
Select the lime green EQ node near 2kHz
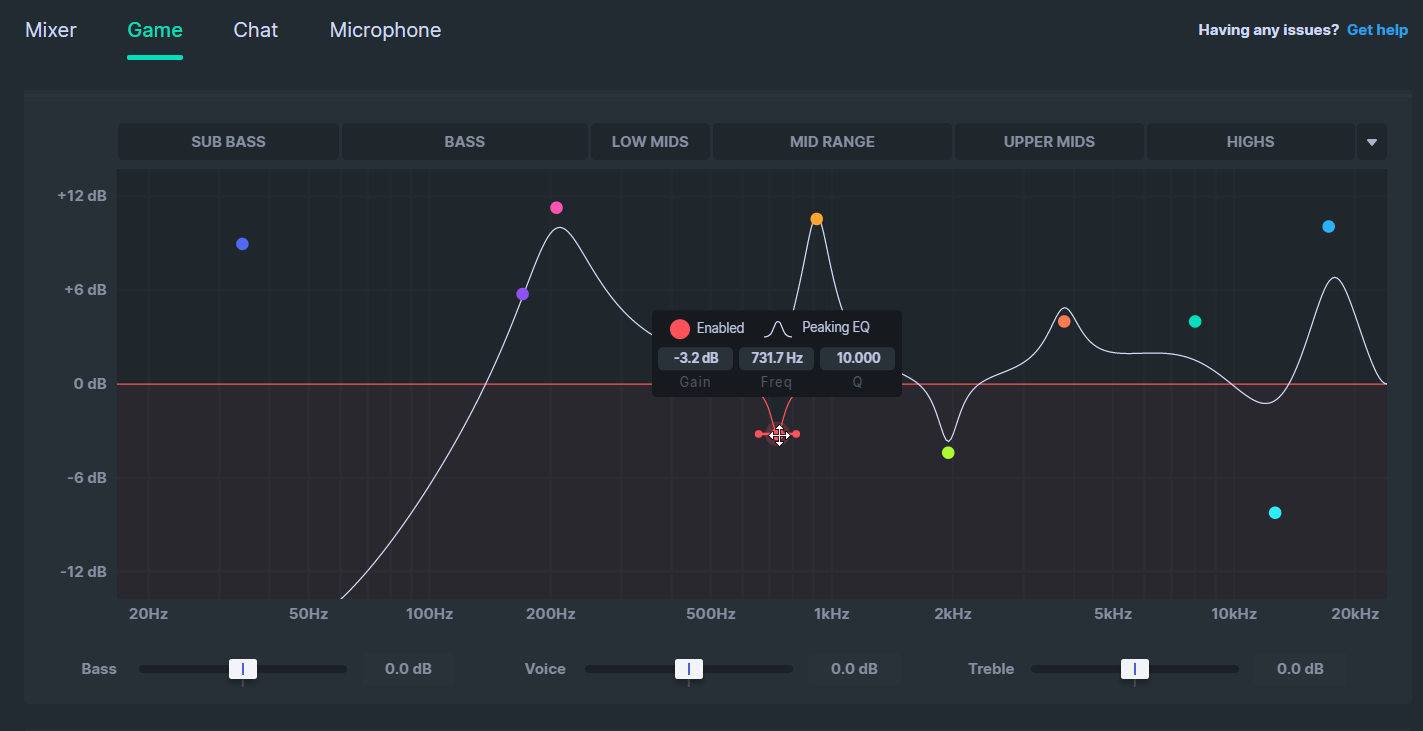[948, 453]
